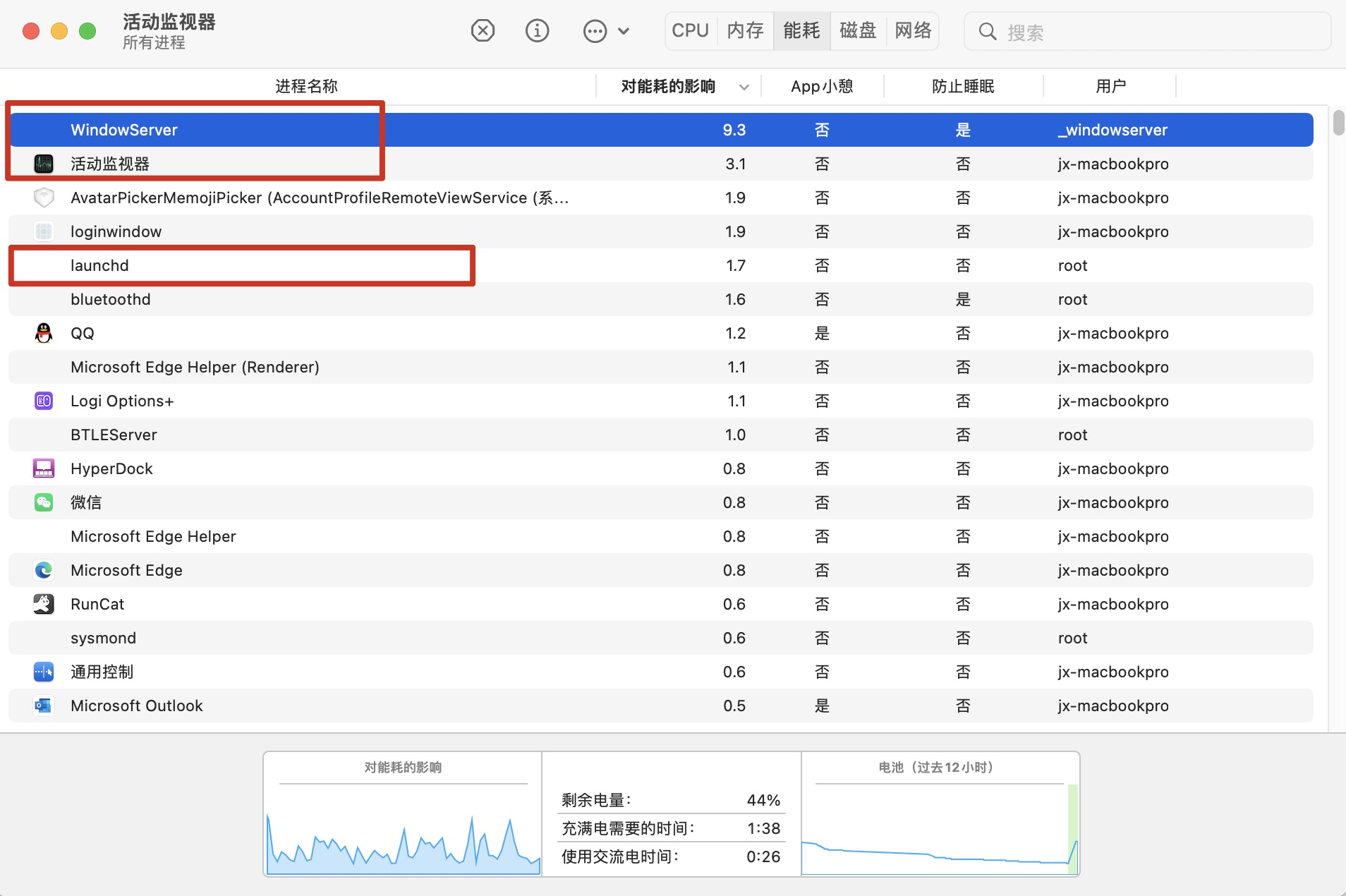Click the RunCat app icon

pos(44,604)
